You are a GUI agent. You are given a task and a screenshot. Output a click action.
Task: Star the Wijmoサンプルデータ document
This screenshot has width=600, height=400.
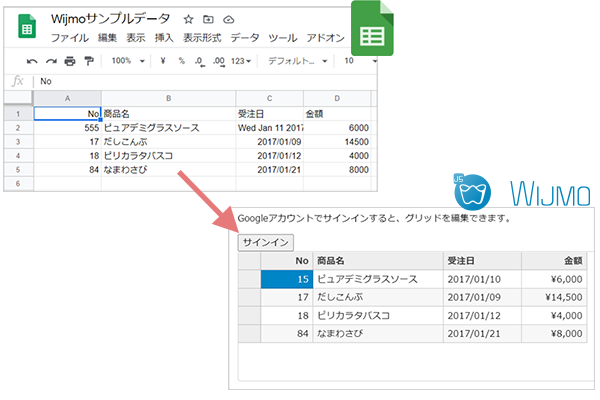click(x=188, y=19)
